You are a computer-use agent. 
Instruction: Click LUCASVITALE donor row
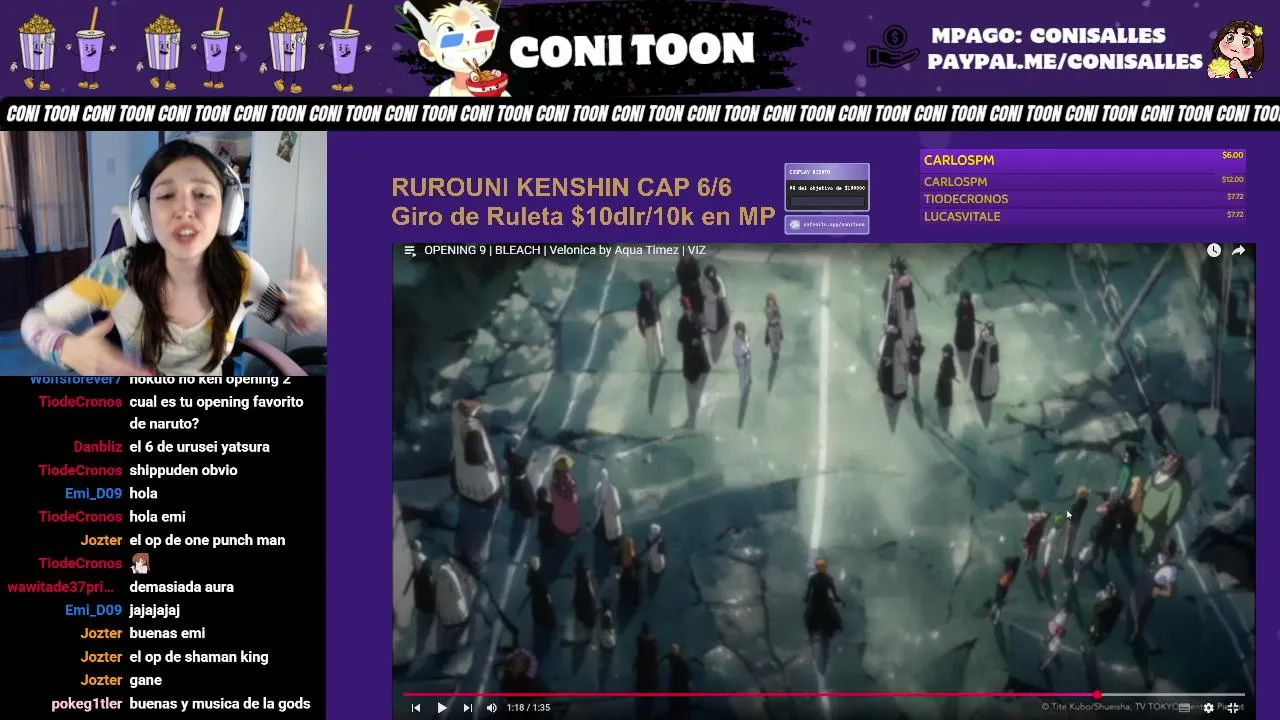tap(1083, 216)
